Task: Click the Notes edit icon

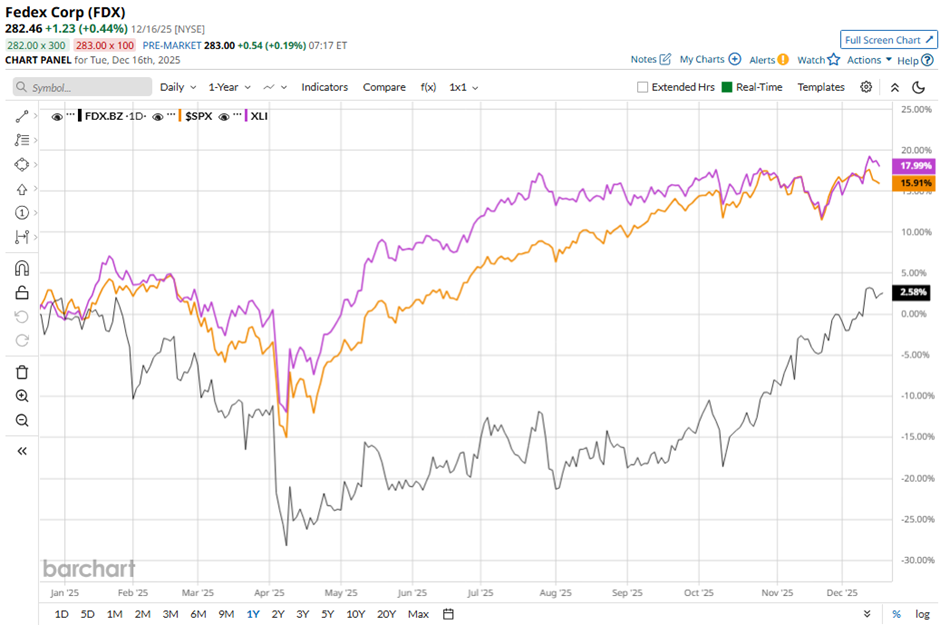Action: tap(665, 59)
